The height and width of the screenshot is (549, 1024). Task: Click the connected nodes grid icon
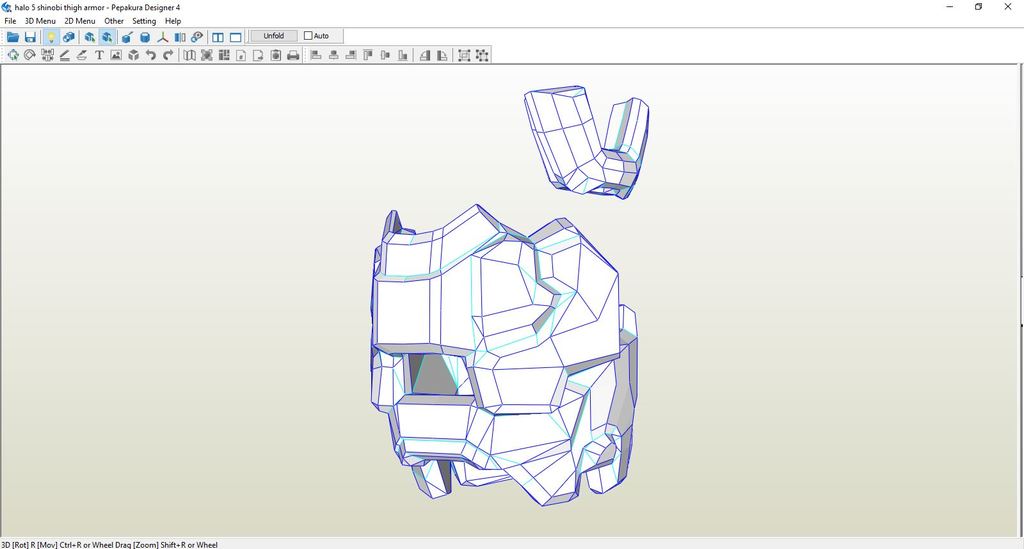tap(482, 55)
